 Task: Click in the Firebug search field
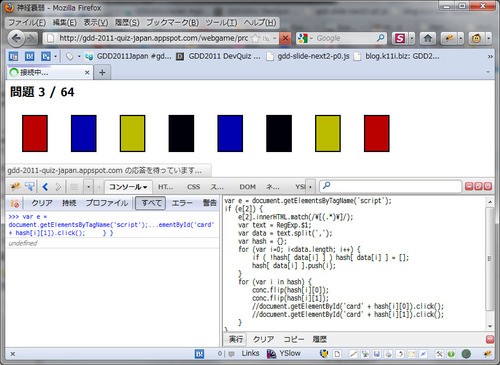390,186
